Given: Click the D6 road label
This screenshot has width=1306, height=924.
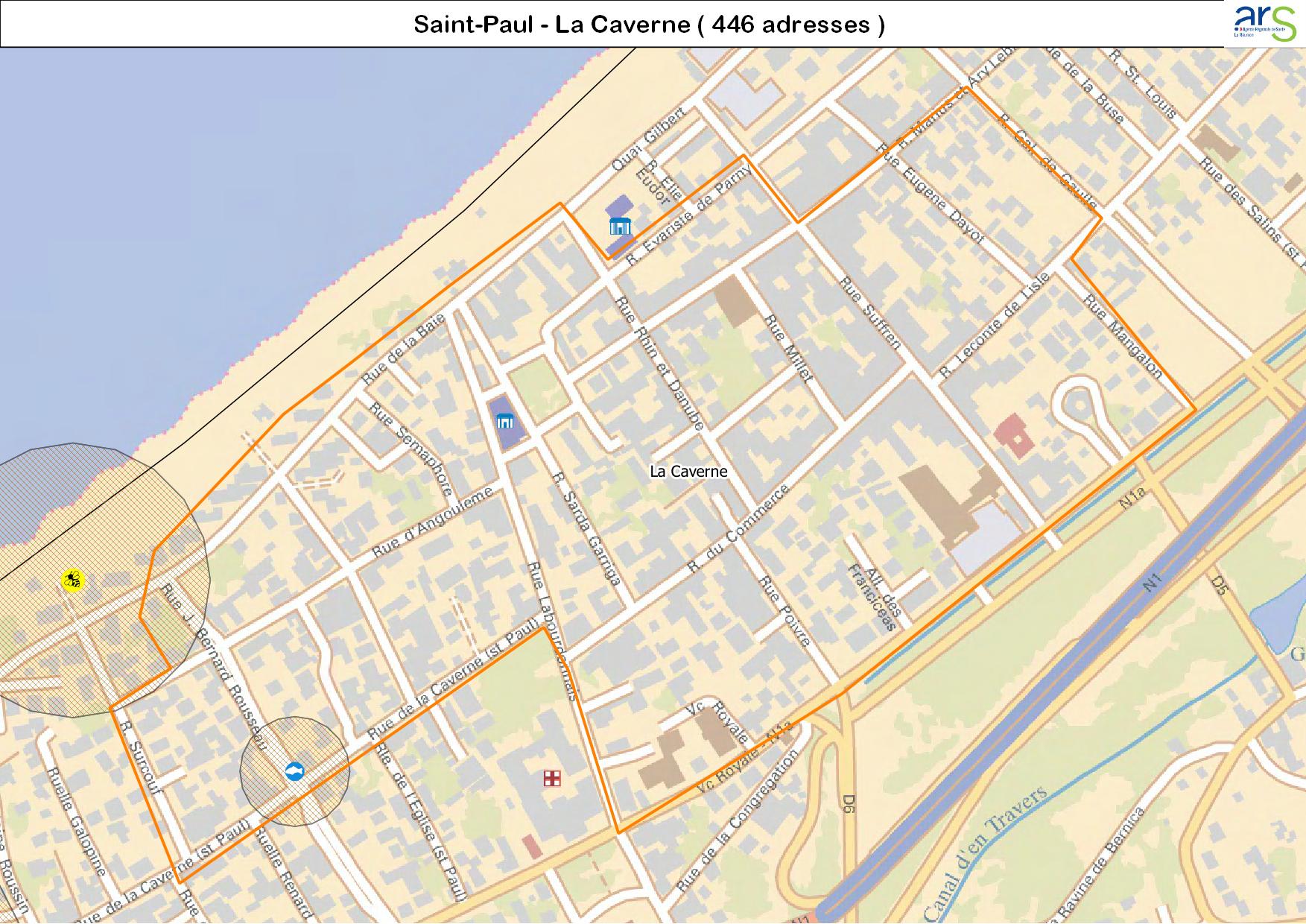Looking at the screenshot, I should [x=848, y=804].
